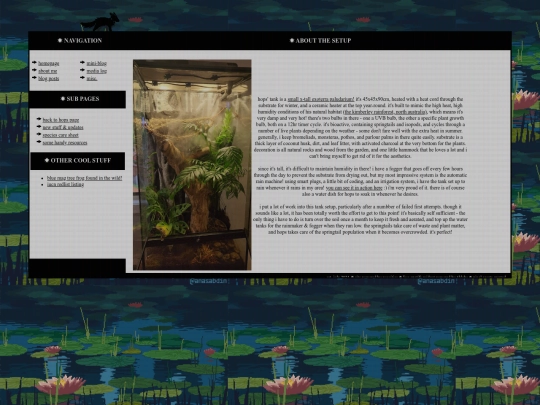Image resolution: width=540 pixels, height=405 pixels.
Task: View the species care sheet
Action: (x=61, y=135)
